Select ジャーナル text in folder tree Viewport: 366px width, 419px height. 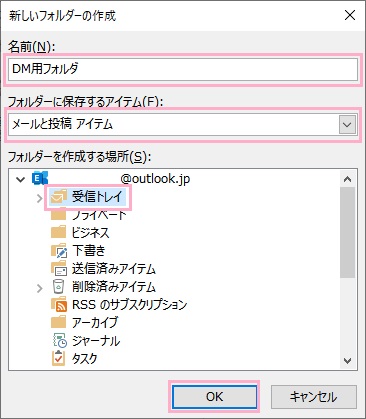pyautogui.click(x=96, y=341)
